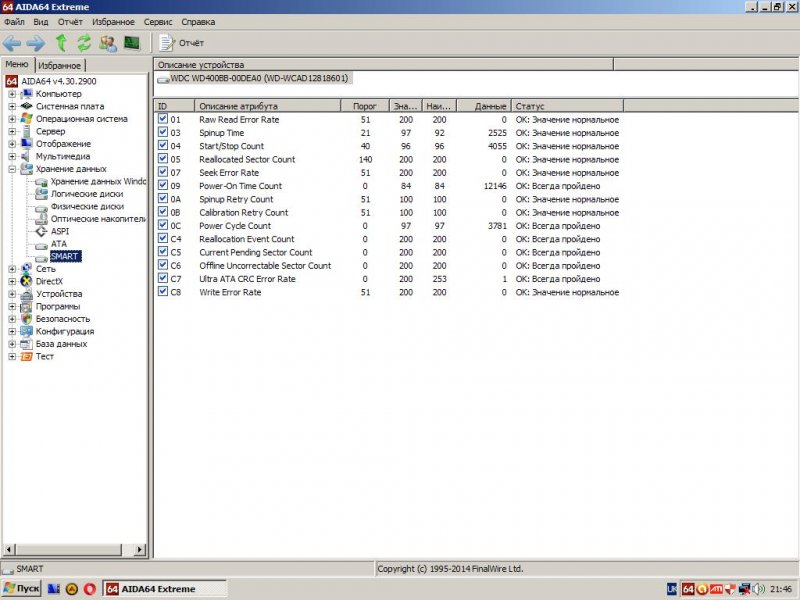Image resolution: width=800 pixels, height=600 pixels.
Task: Expand the Компьютер tree node
Action: 12,94
